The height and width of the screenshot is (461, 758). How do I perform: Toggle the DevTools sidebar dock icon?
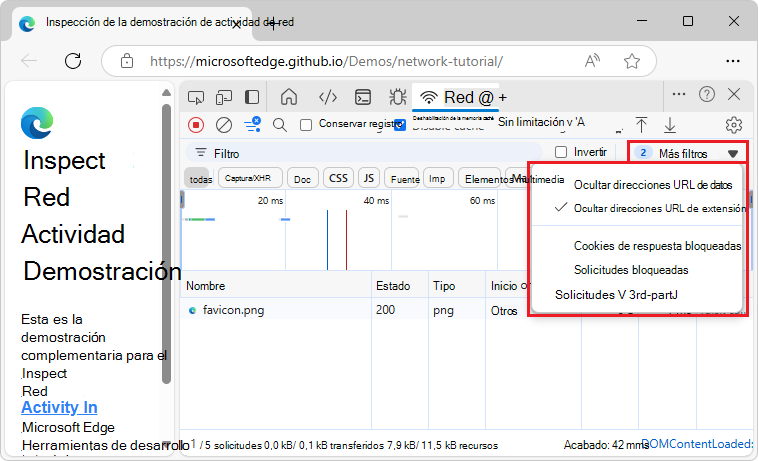pyautogui.click(x=251, y=98)
